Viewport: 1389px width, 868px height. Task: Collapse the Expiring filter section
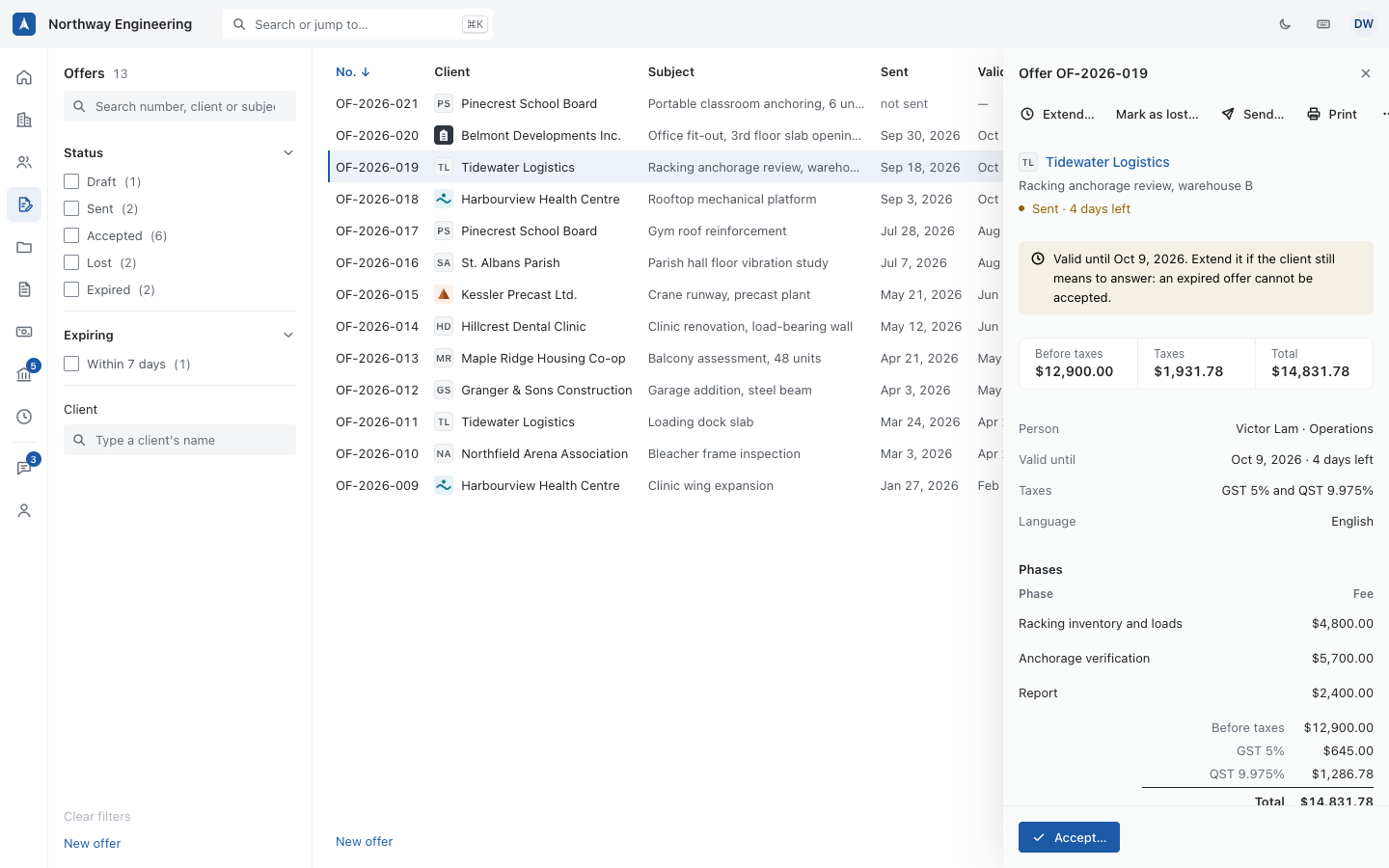(287, 335)
